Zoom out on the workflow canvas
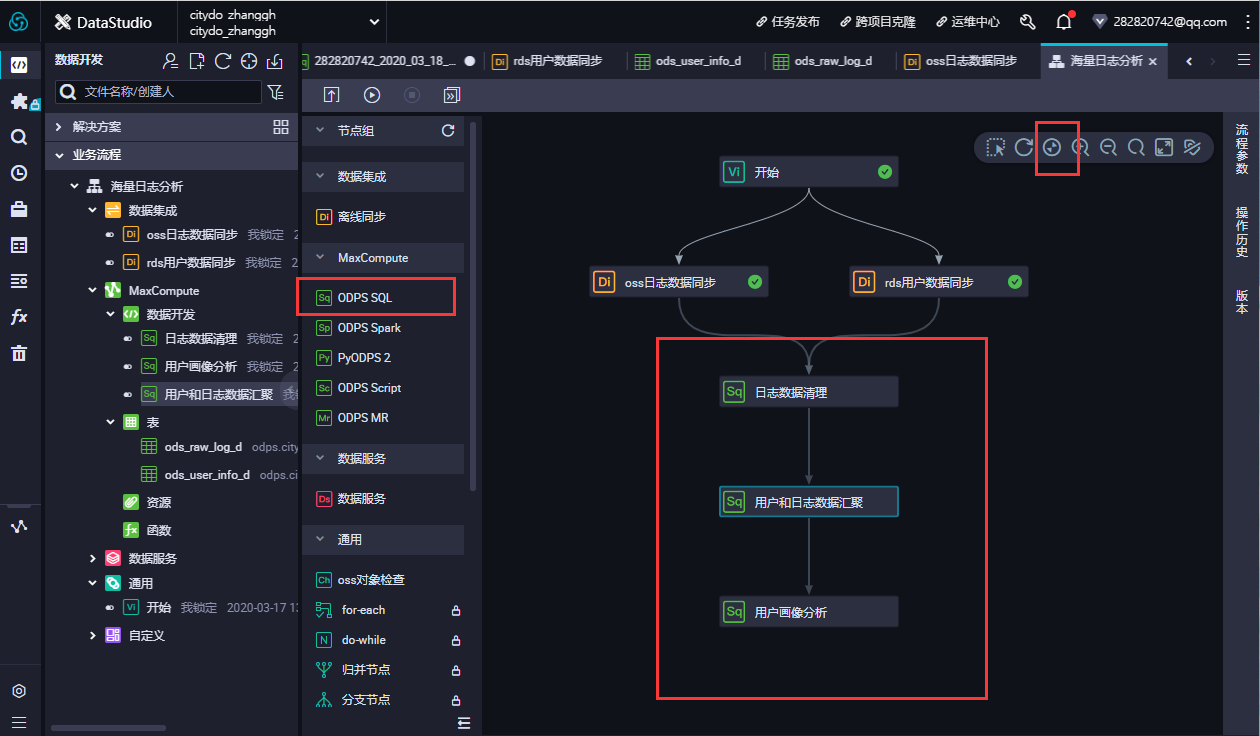 1108,147
